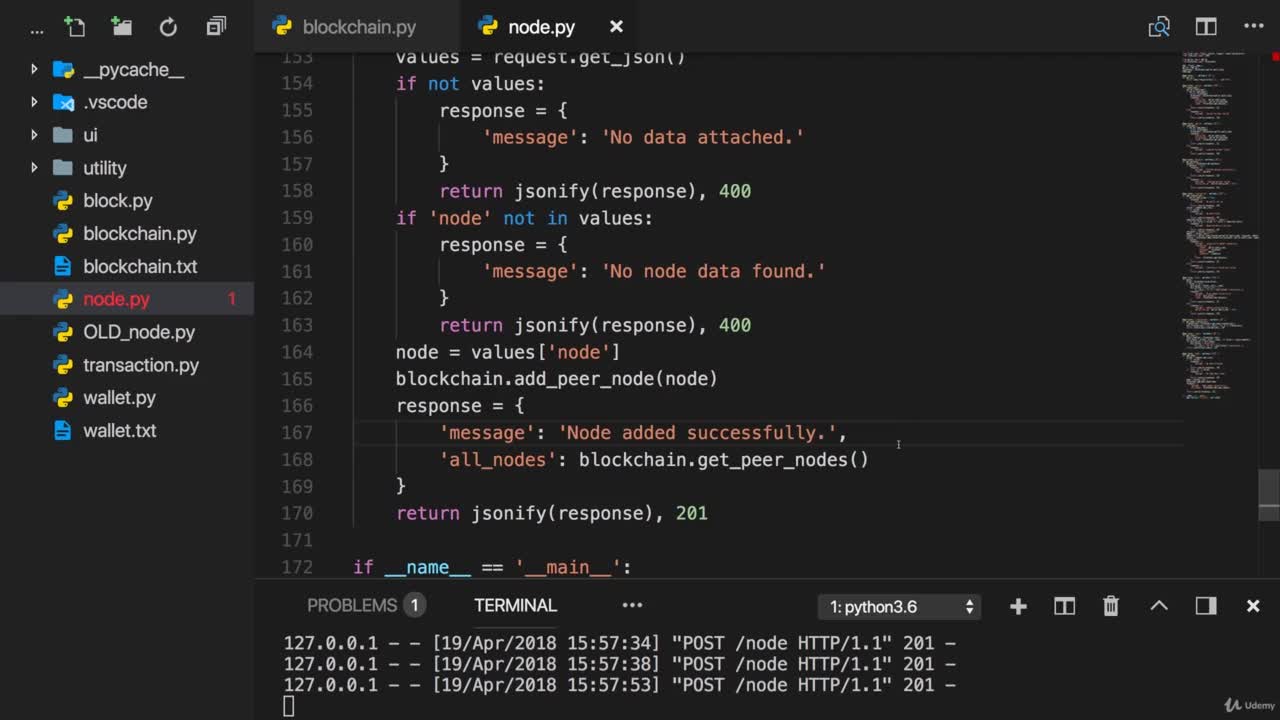Click the utility folder icon

tap(63, 168)
